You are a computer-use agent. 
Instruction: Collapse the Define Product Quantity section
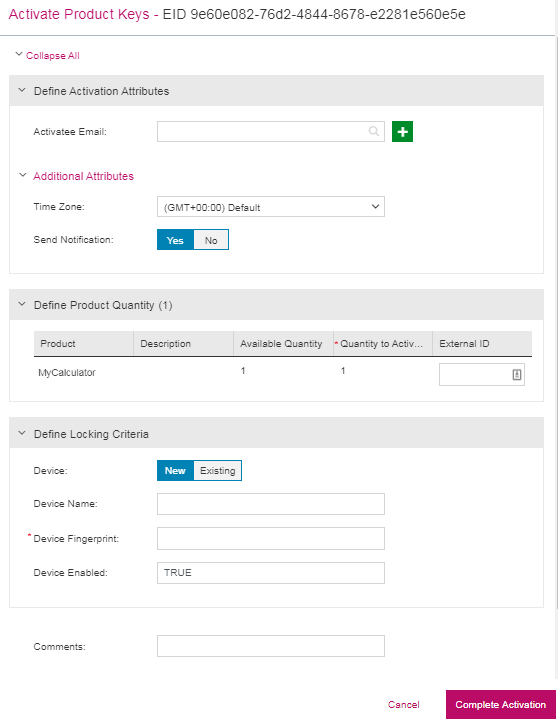22,304
